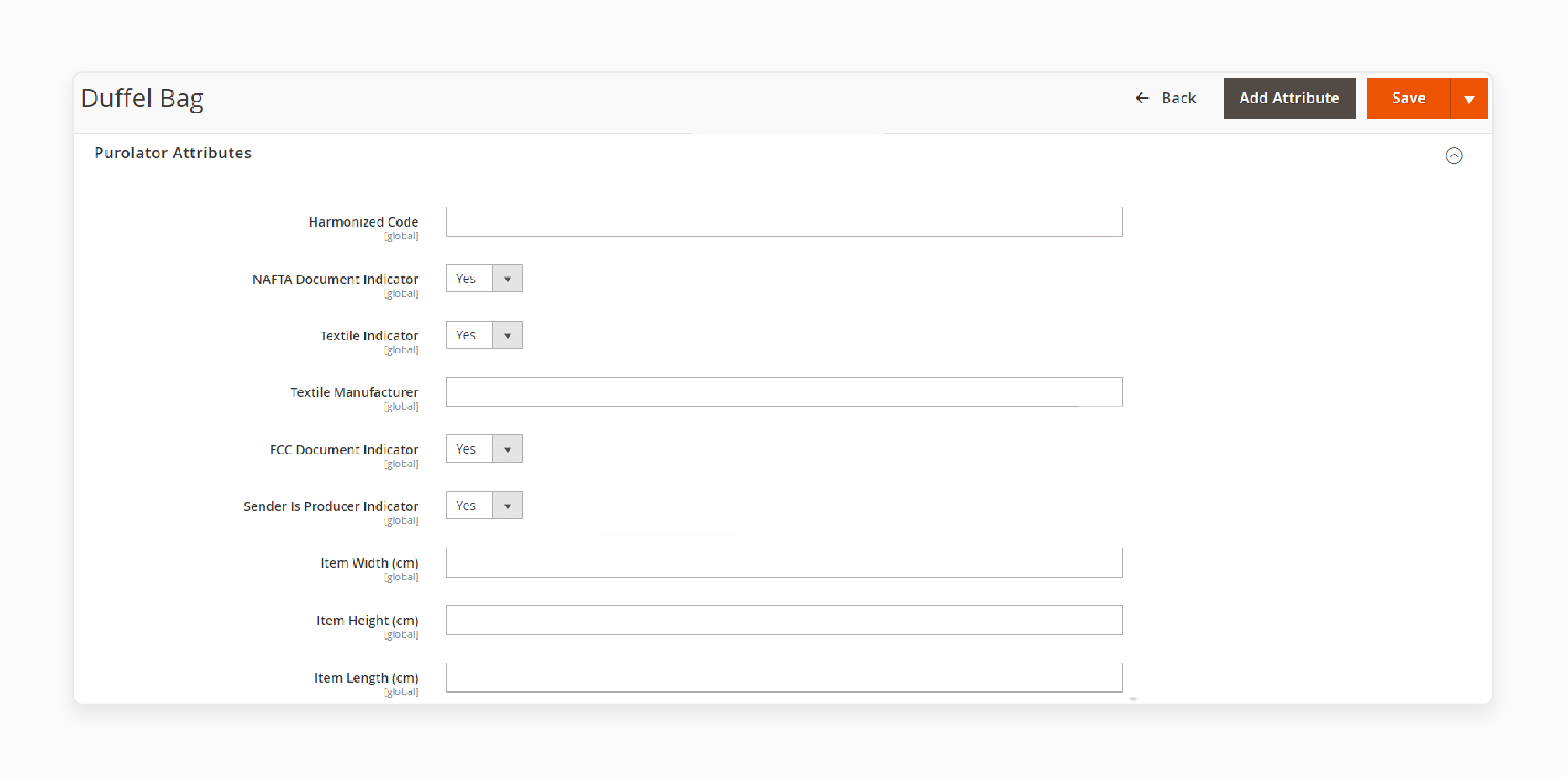Click the Harmonized Code label
Image resolution: width=1568 pixels, height=777 pixels.
click(x=363, y=221)
